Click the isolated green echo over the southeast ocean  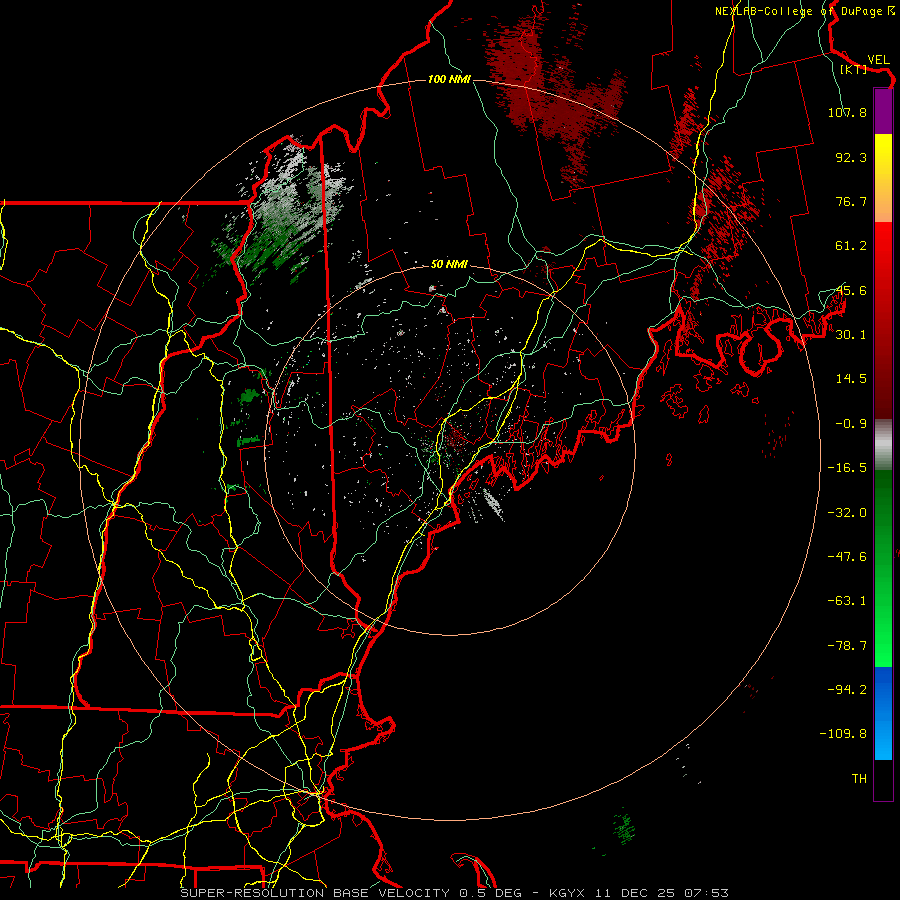click(624, 828)
